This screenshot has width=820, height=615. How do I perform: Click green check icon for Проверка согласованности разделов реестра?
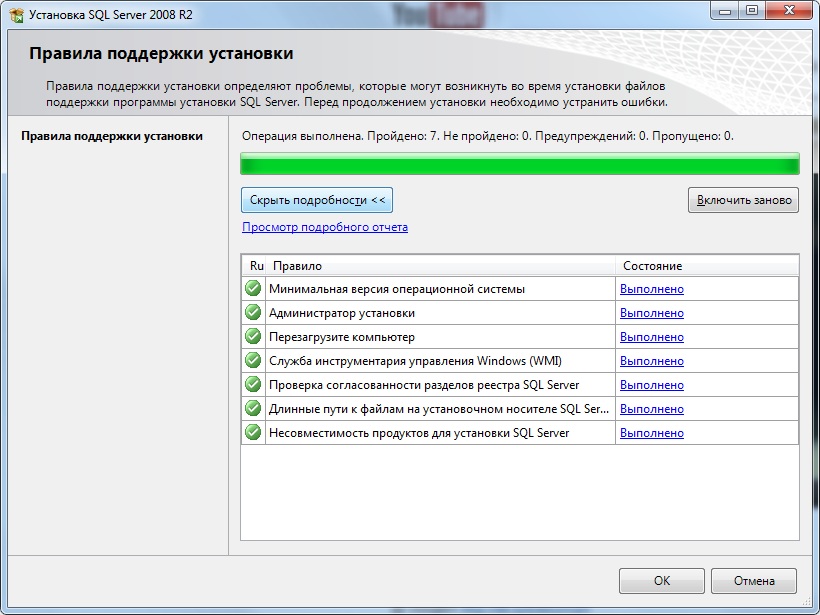[253, 384]
